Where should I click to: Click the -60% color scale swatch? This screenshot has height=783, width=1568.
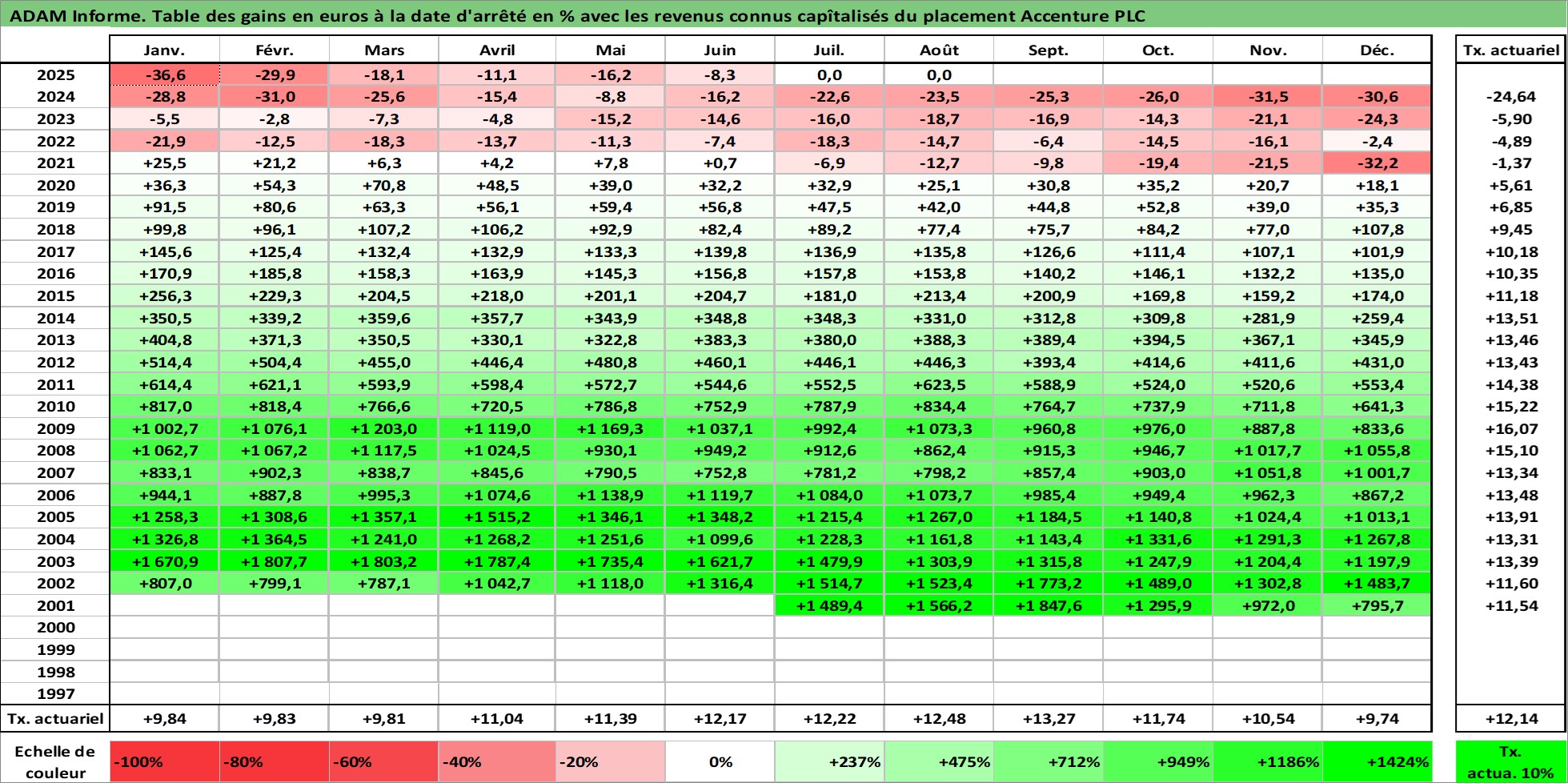pyautogui.click(x=383, y=761)
